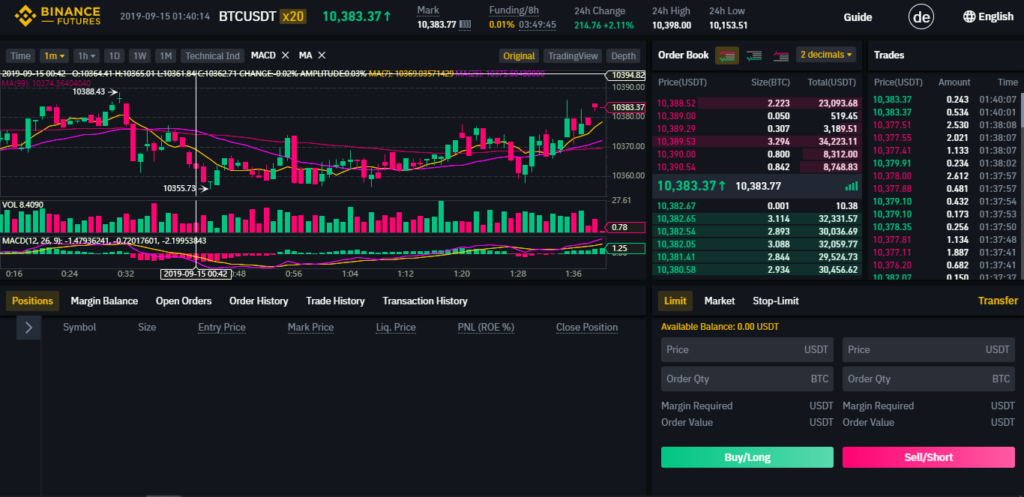Open the Guide link

[x=857, y=17]
